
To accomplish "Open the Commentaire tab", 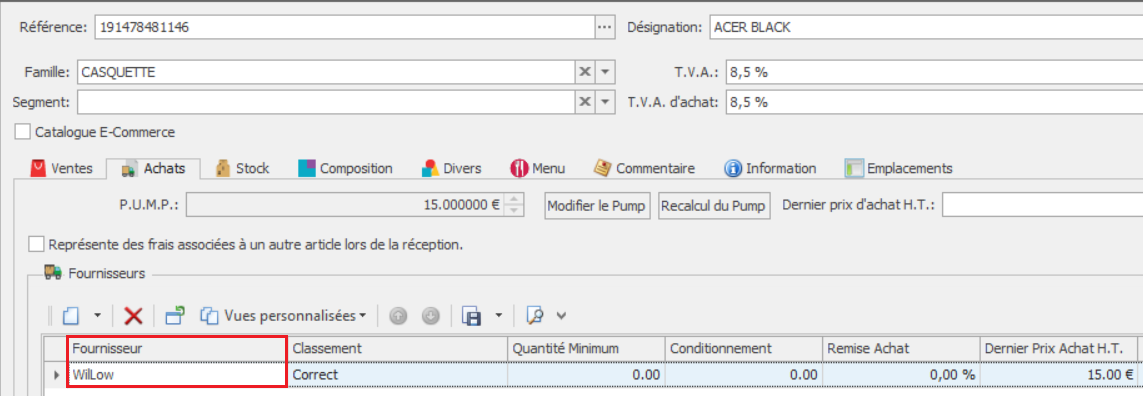I will [644, 168].
